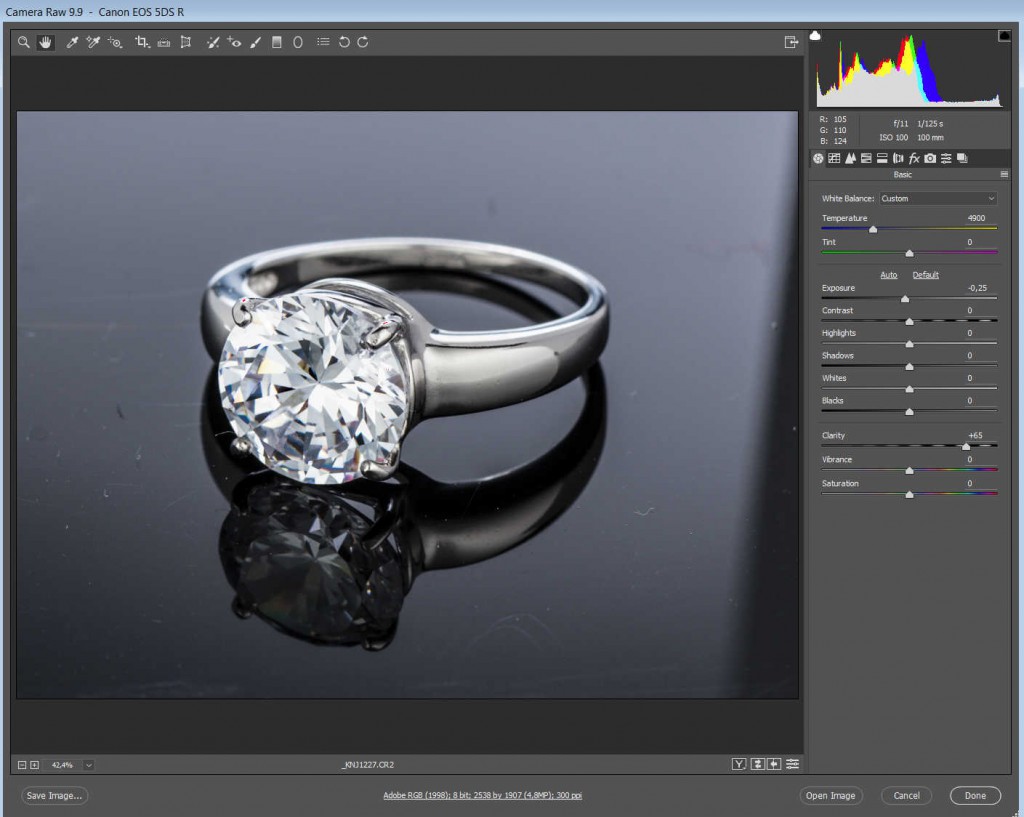Open the White Balance dropdown
Screen dimensions: 1024x817
point(938,198)
